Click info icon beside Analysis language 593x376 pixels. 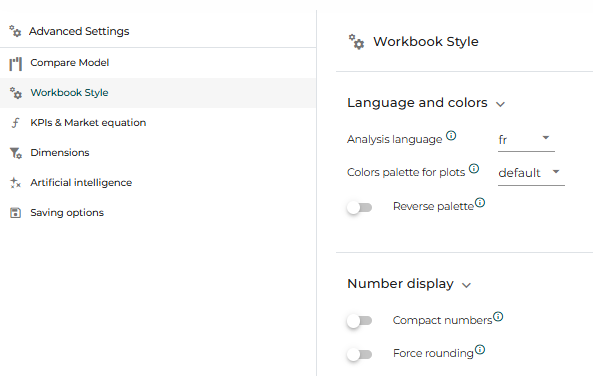[x=451, y=135]
